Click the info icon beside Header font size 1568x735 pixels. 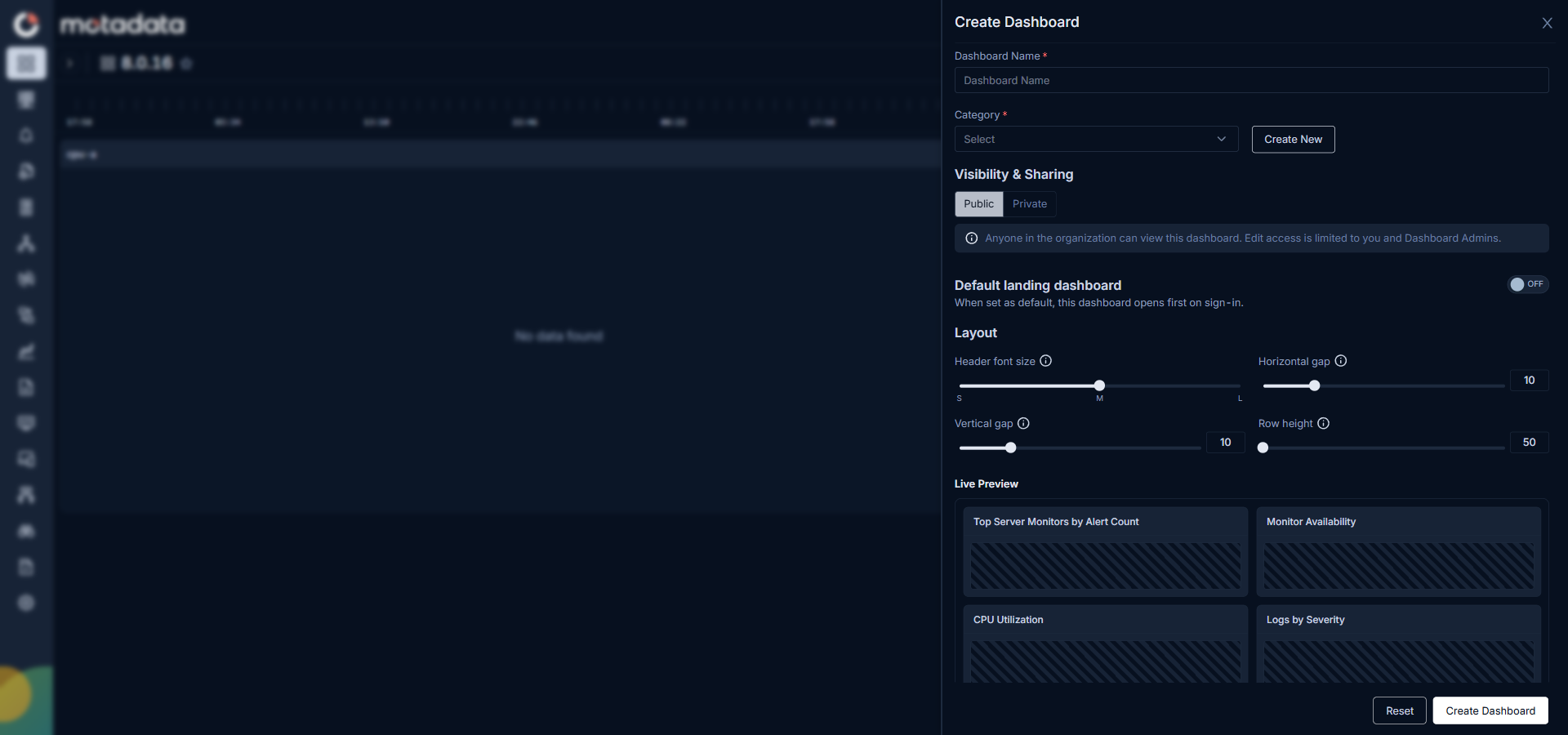[x=1045, y=361]
